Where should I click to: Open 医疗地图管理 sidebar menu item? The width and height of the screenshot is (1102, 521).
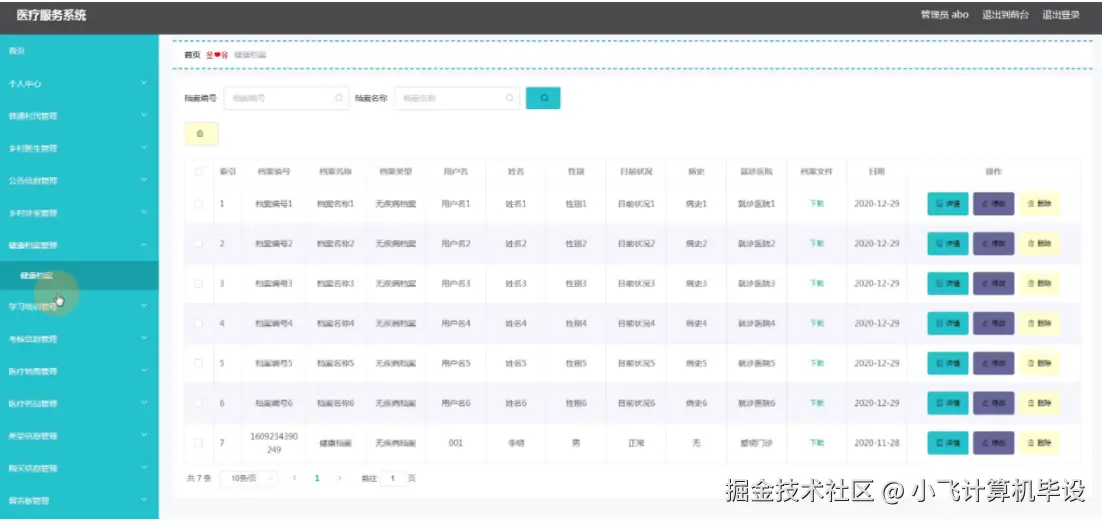coord(79,371)
